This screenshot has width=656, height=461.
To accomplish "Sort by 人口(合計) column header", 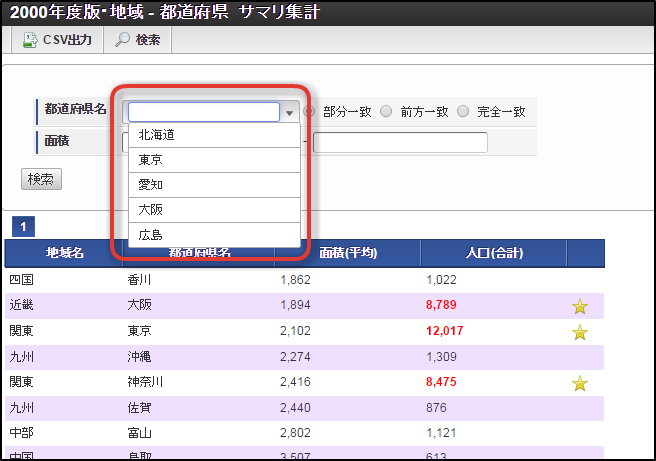I will pyautogui.click(x=494, y=253).
